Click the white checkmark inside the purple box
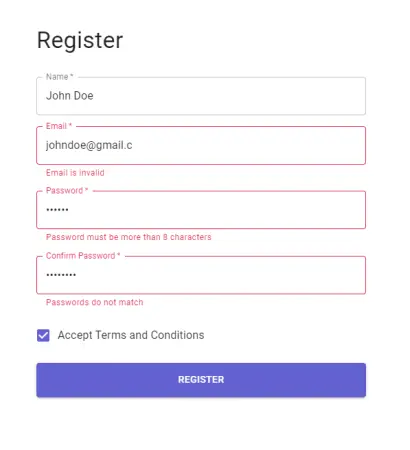 click(x=43, y=335)
